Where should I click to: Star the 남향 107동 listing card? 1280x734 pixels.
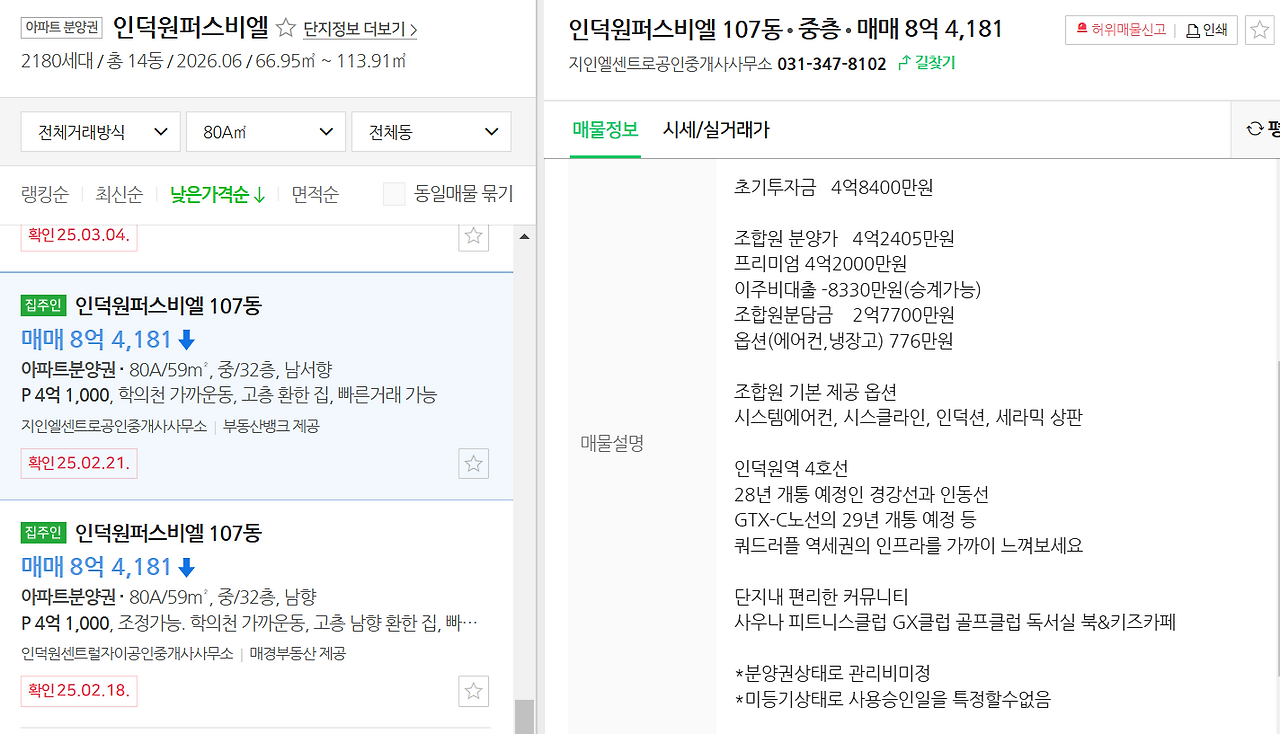pyautogui.click(x=472, y=691)
